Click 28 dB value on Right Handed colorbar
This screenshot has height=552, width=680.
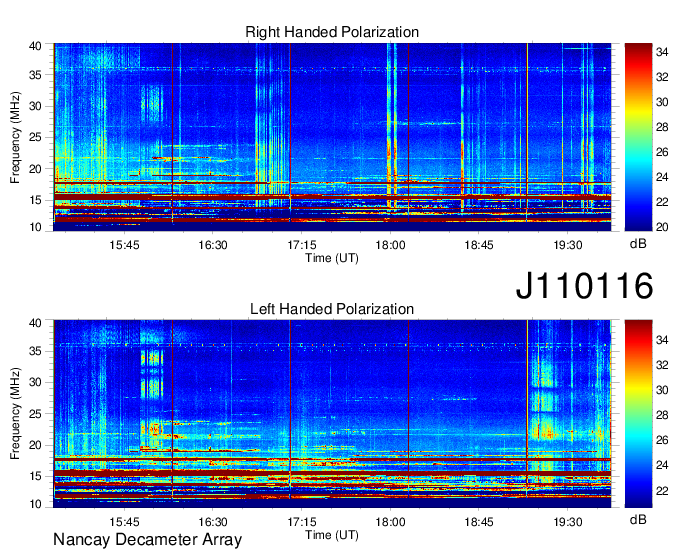click(662, 127)
